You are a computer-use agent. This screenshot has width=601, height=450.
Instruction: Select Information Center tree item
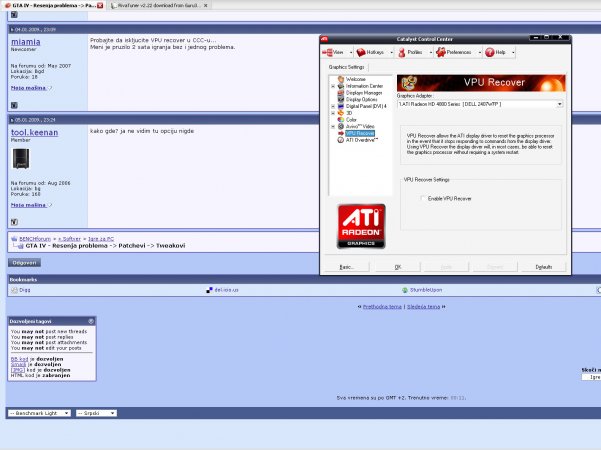click(x=364, y=86)
